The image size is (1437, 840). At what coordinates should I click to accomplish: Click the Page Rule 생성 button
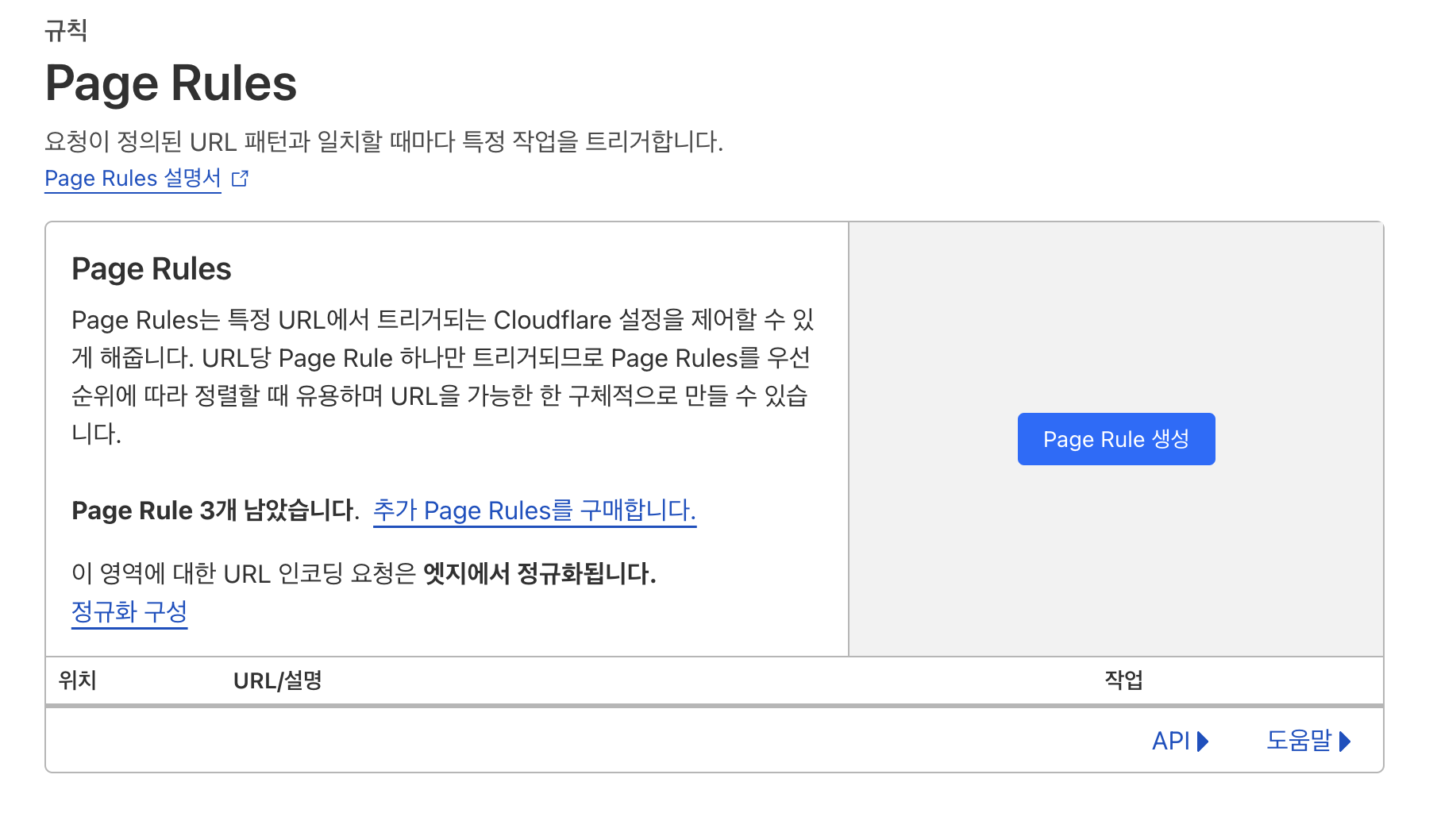click(1115, 438)
